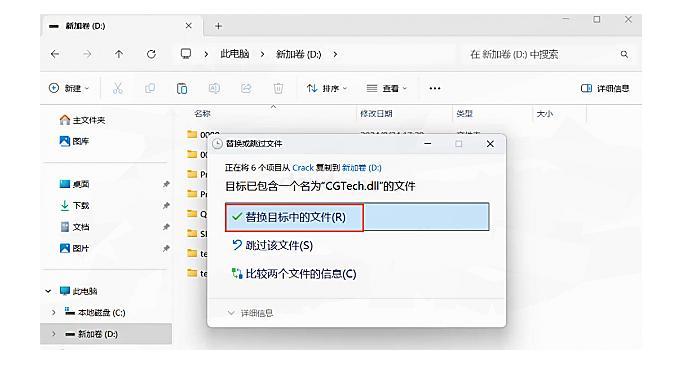Expand the 新加卷 (D:) tree node
Viewport: 682px width, 365px height.
(x=53, y=334)
